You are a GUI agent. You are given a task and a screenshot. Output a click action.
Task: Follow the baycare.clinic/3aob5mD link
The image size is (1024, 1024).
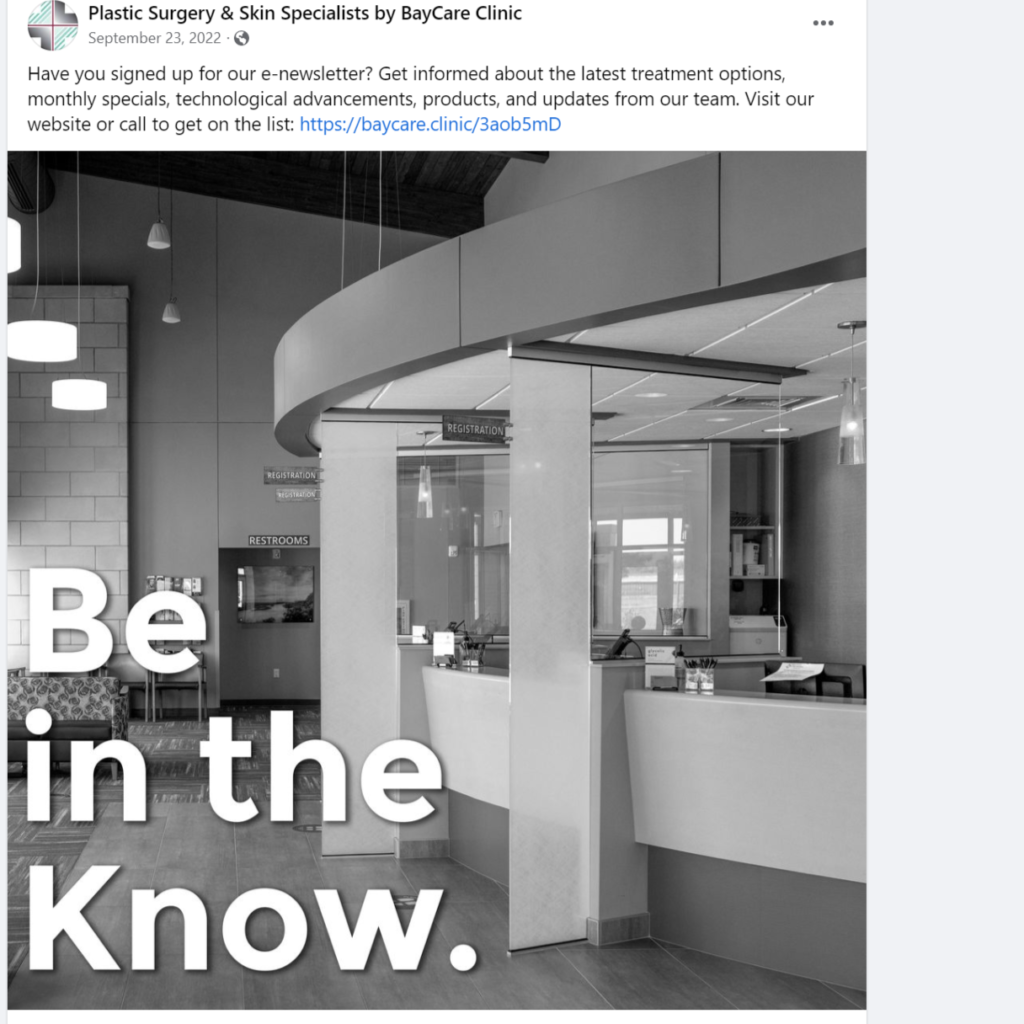[430, 124]
